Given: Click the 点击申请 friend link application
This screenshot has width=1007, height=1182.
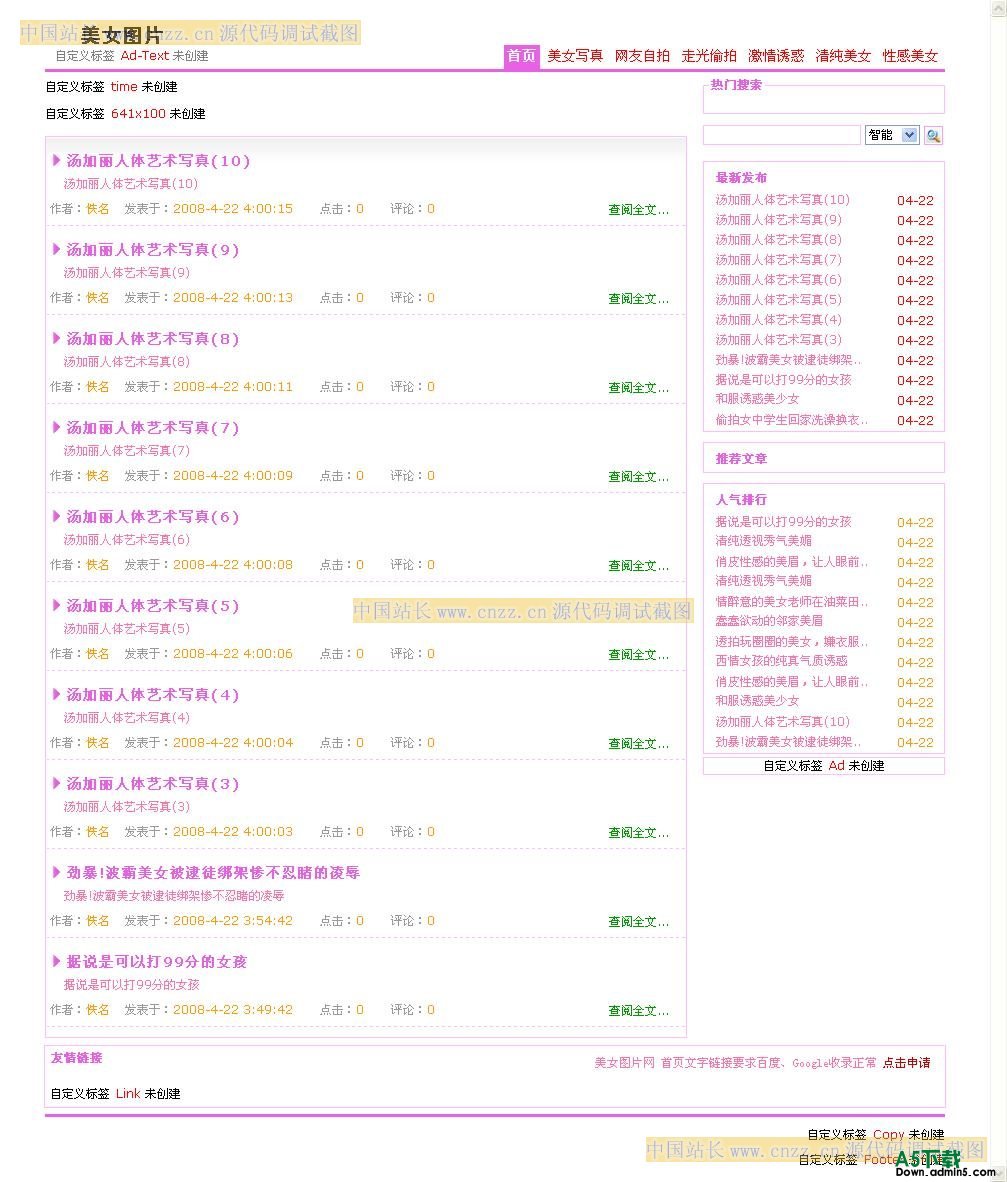Looking at the screenshot, I should tap(907, 1063).
